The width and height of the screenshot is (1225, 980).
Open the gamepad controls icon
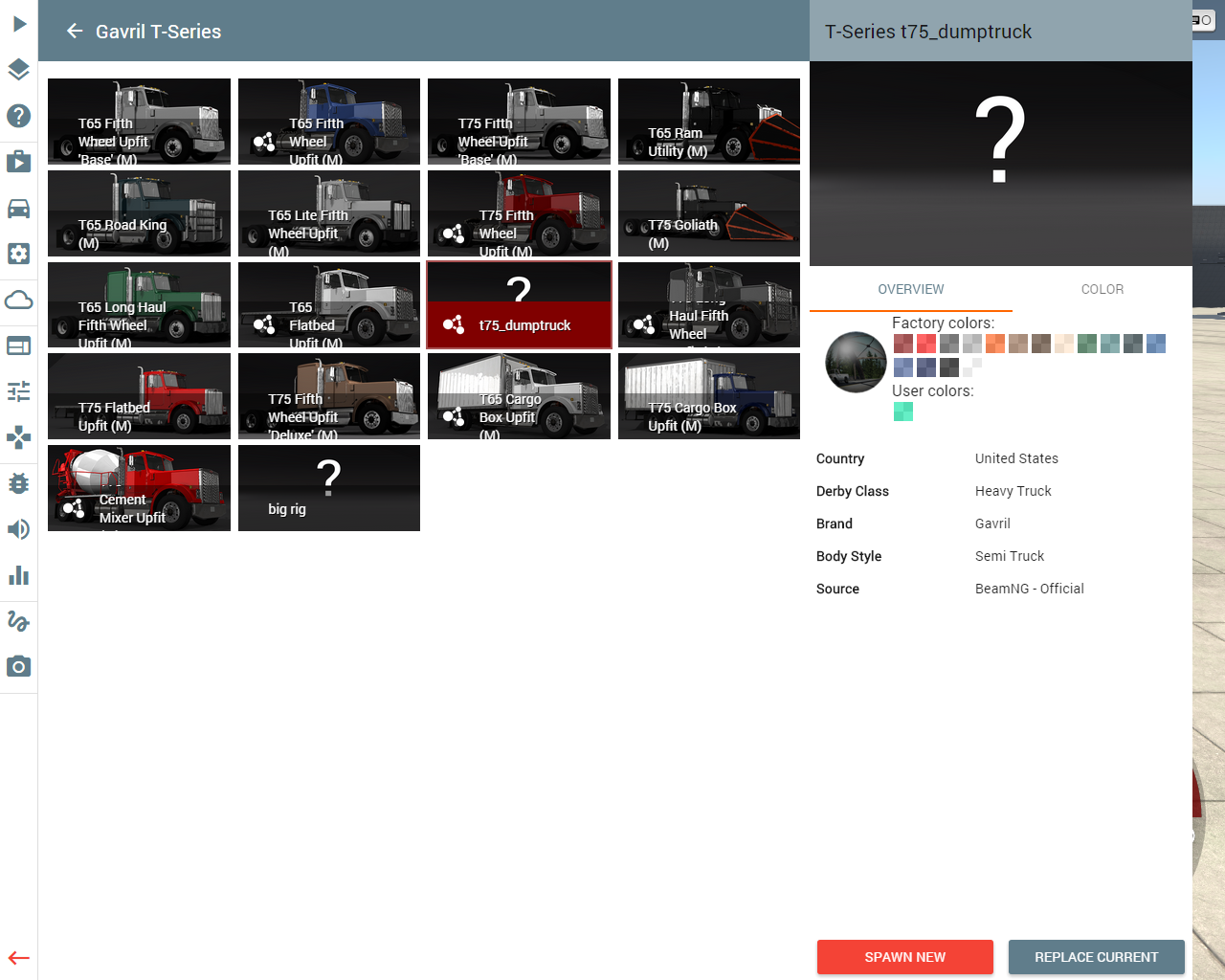19,437
